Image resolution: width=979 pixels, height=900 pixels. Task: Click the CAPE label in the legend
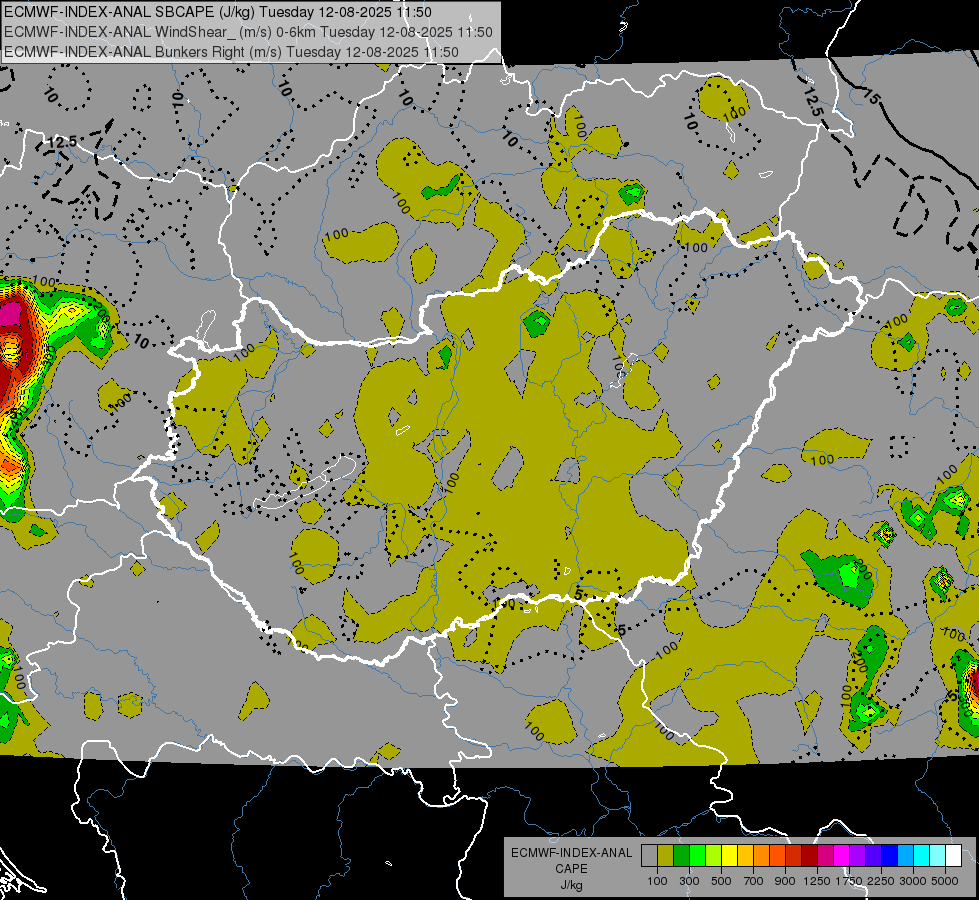571,868
